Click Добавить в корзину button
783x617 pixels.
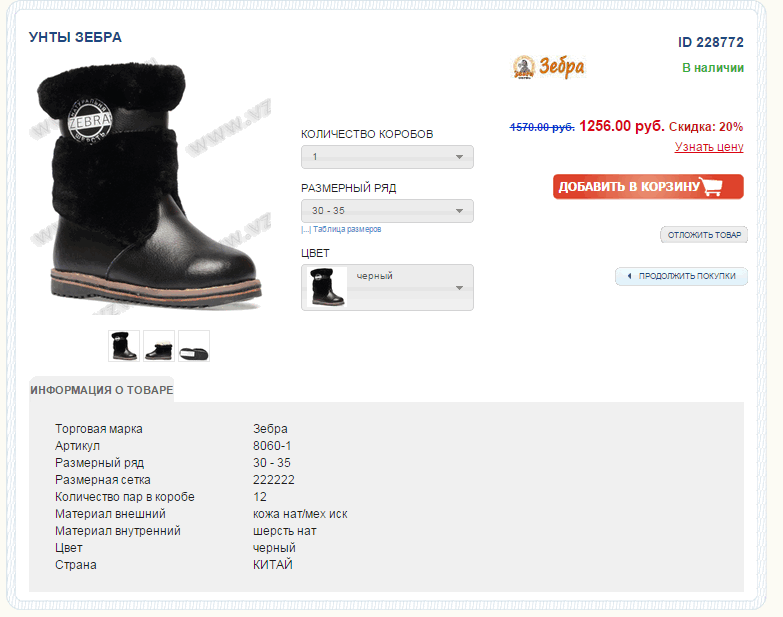[x=648, y=187]
